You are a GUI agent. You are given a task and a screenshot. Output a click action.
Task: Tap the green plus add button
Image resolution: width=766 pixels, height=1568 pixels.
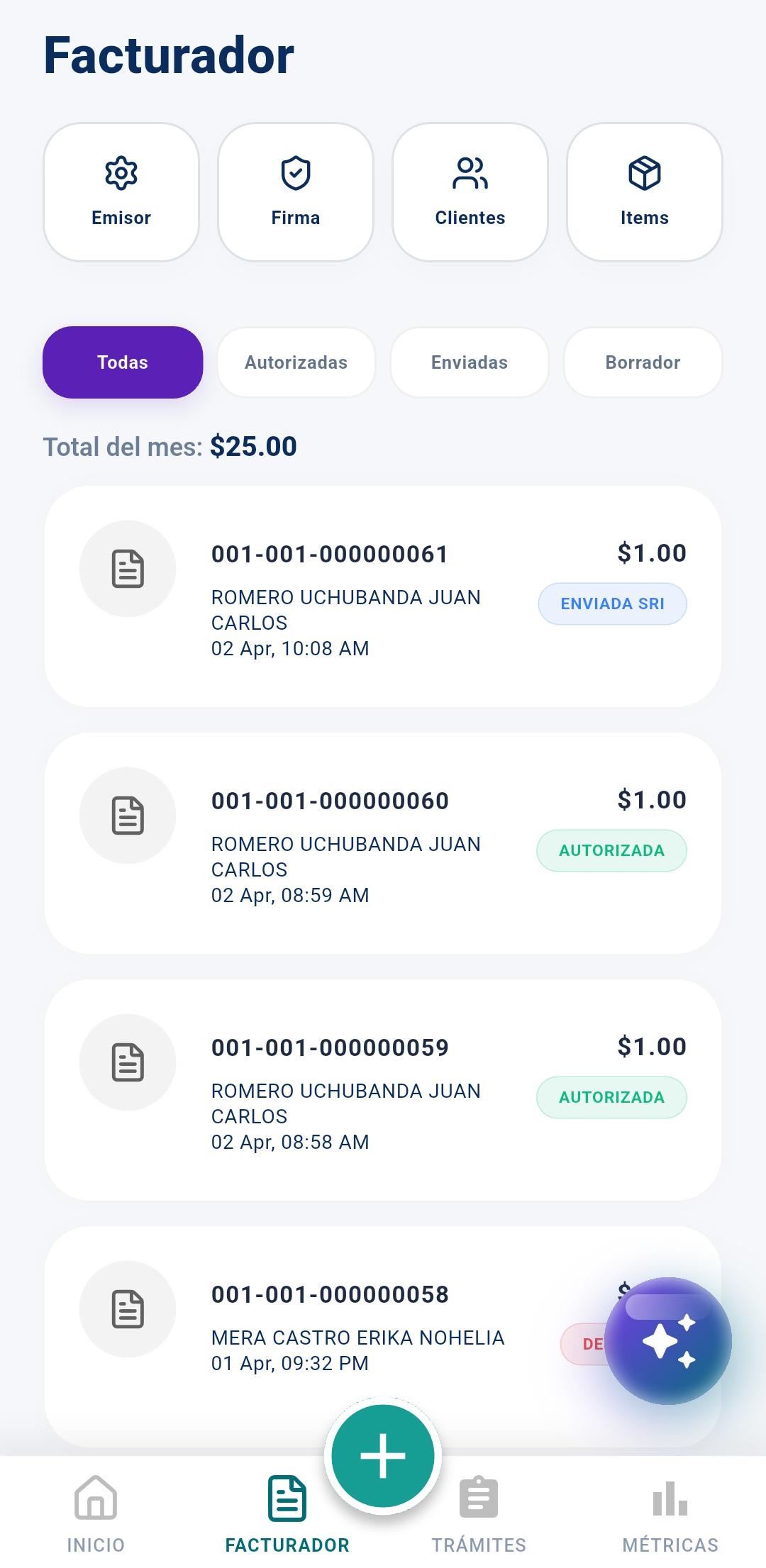383,1456
